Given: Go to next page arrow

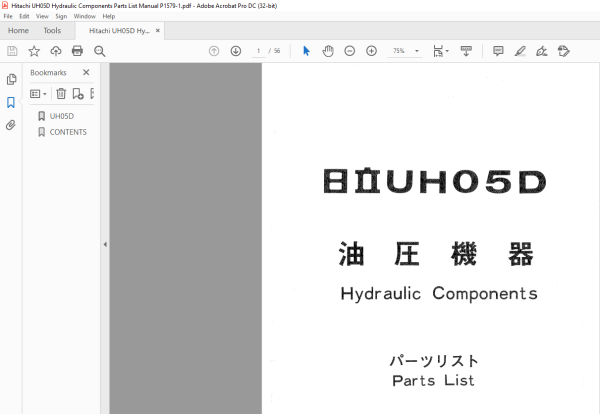Looking at the screenshot, I should [x=236, y=51].
